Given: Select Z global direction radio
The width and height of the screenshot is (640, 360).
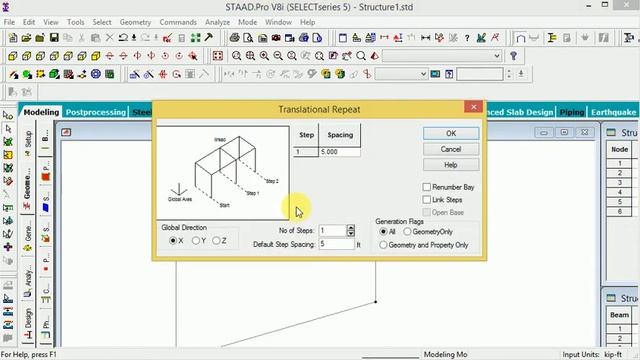Looking at the screenshot, I should (x=216, y=241).
